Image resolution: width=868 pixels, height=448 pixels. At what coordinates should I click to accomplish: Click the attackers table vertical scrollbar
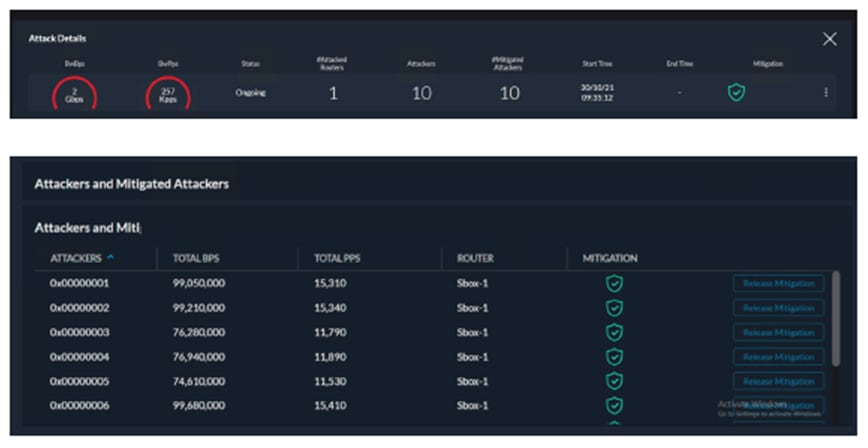(835, 318)
